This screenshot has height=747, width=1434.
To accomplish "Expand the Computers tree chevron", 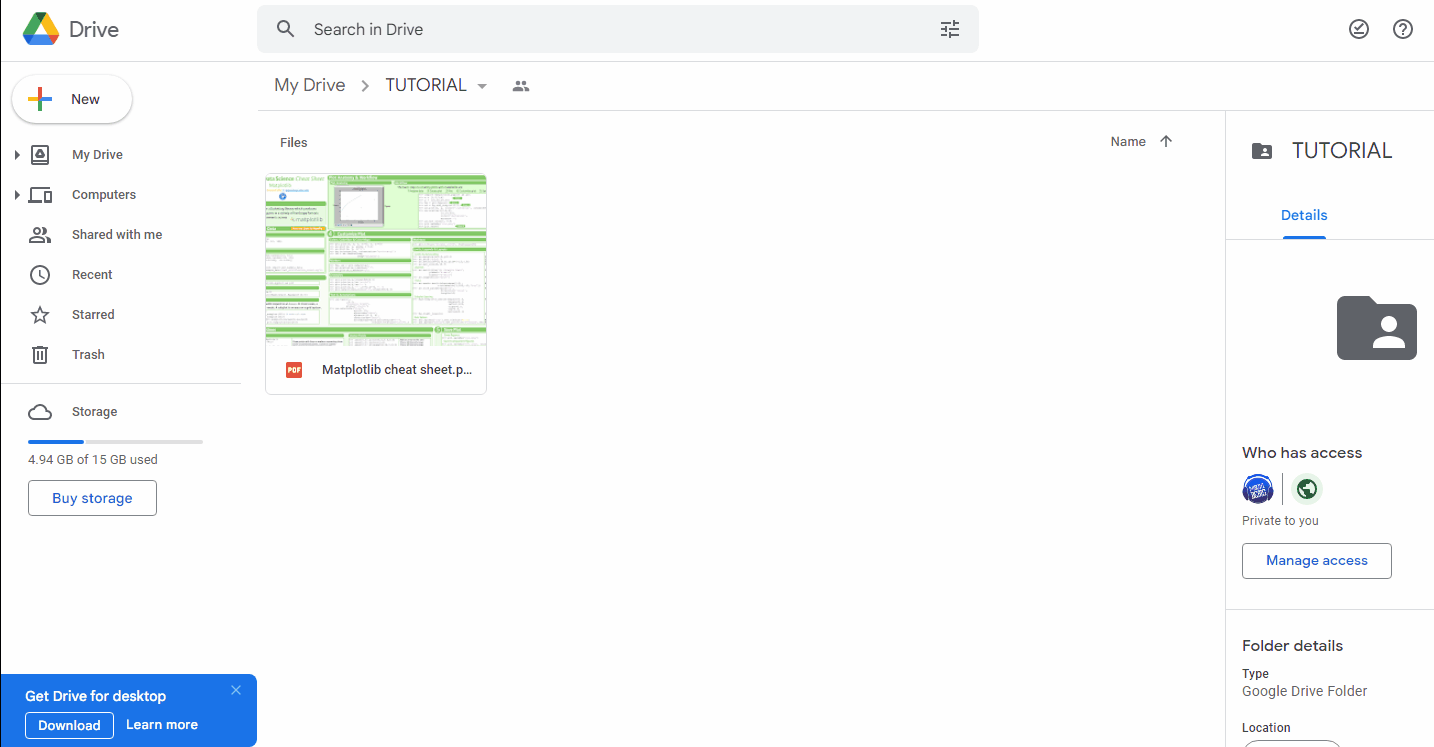I will (x=17, y=194).
